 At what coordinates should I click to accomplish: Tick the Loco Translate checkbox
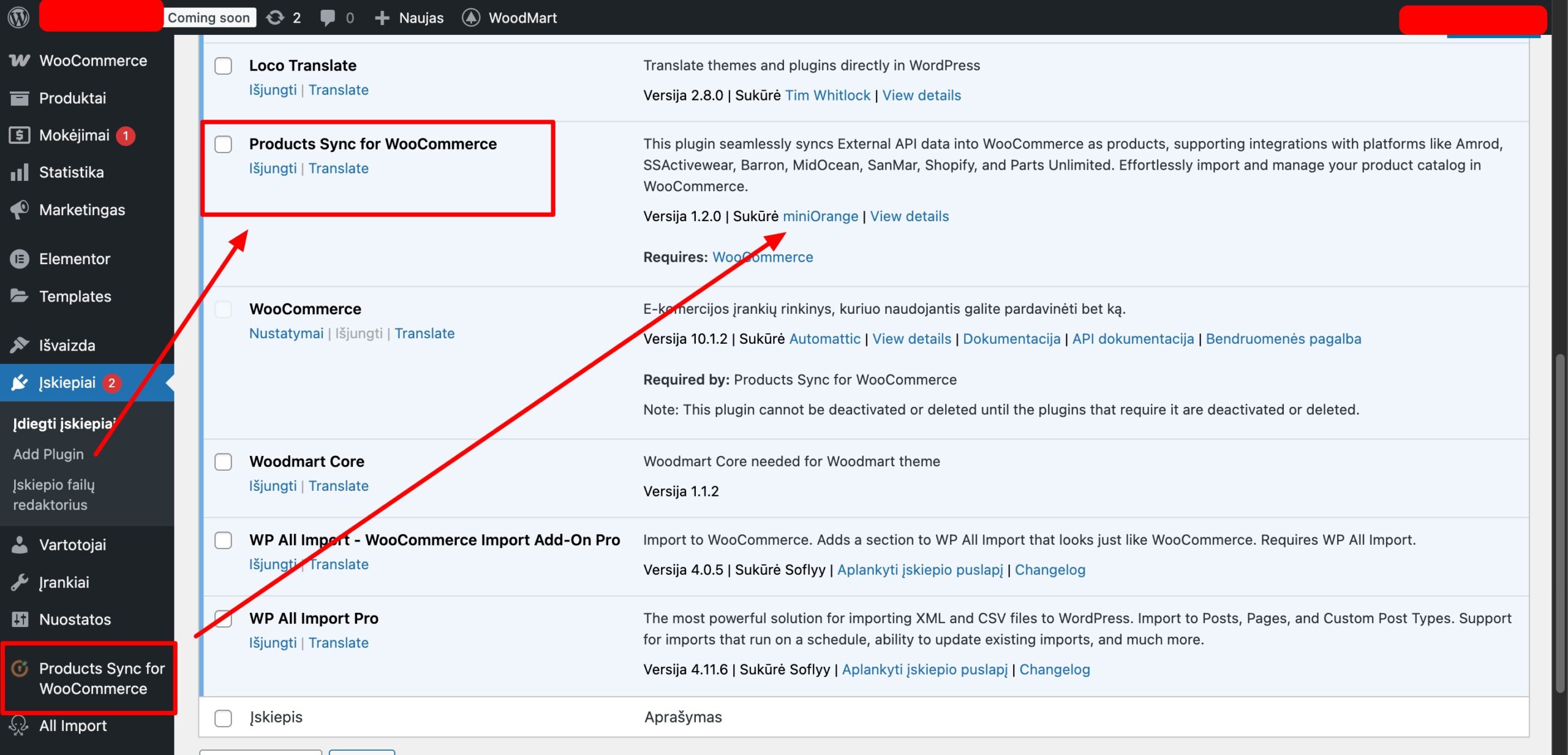(223, 66)
